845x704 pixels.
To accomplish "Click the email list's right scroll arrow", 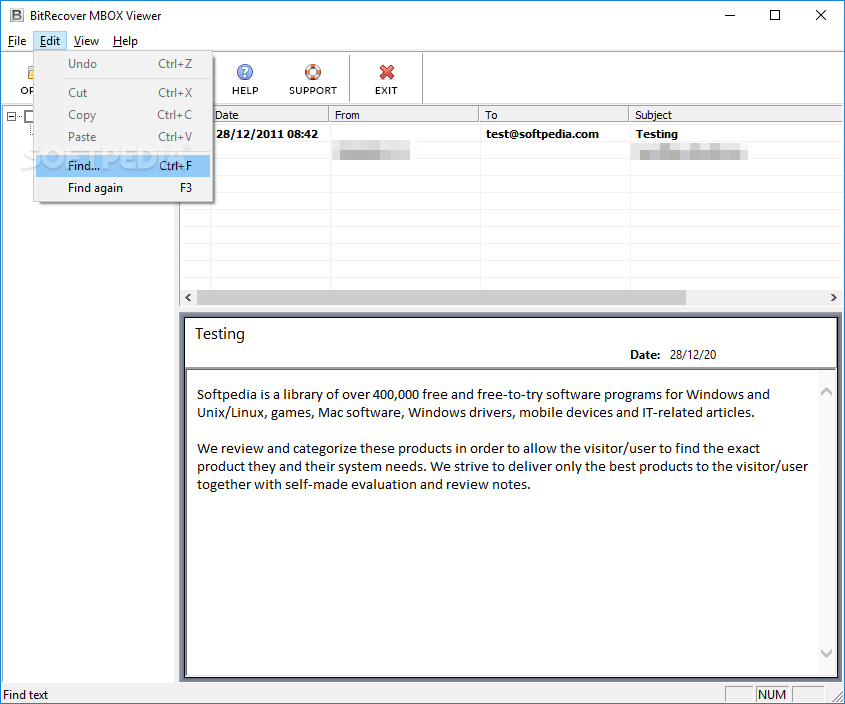I will 834,298.
